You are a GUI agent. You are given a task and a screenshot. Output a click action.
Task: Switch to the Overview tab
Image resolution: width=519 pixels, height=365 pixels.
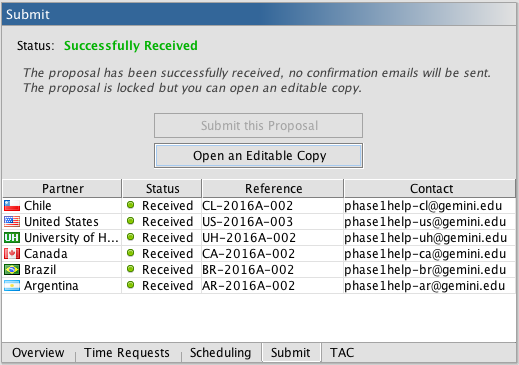pos(38,352)
